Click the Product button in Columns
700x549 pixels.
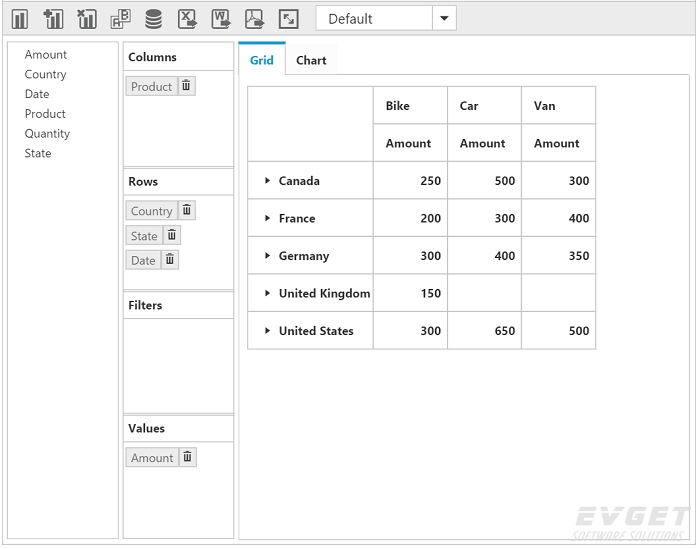click(152, 86)
